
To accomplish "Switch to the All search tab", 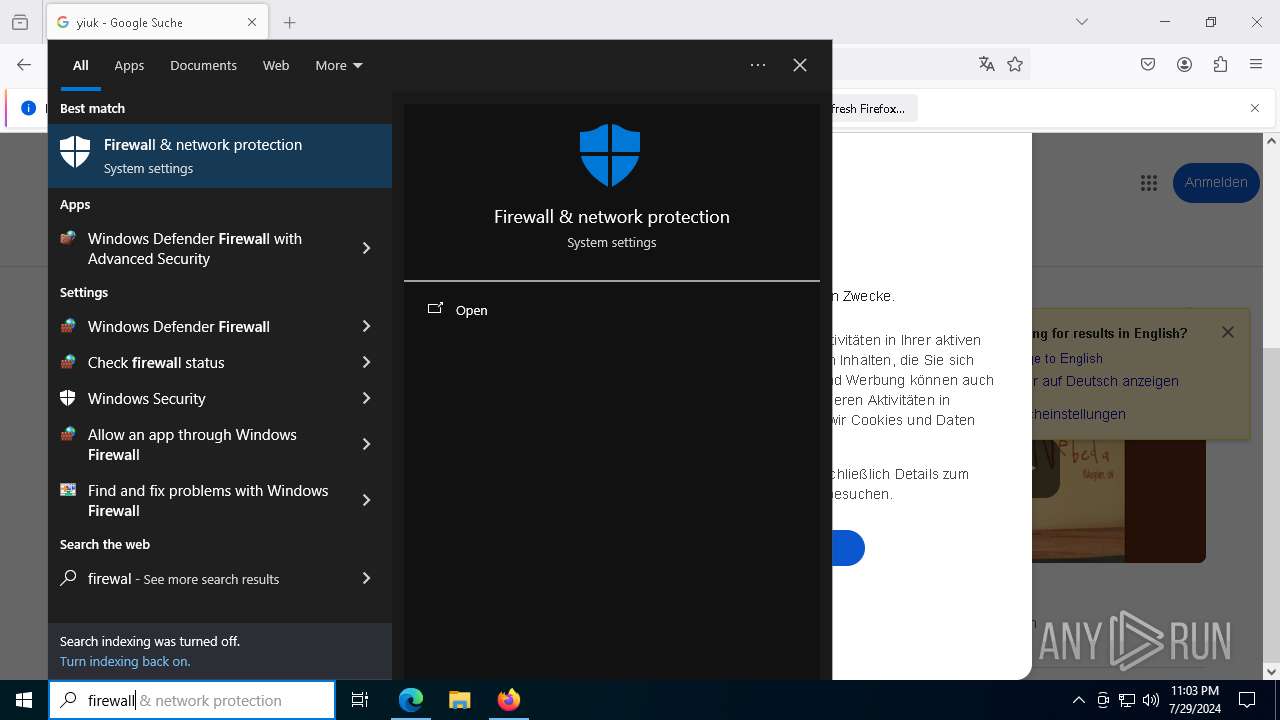I will (x=81, y=65).
